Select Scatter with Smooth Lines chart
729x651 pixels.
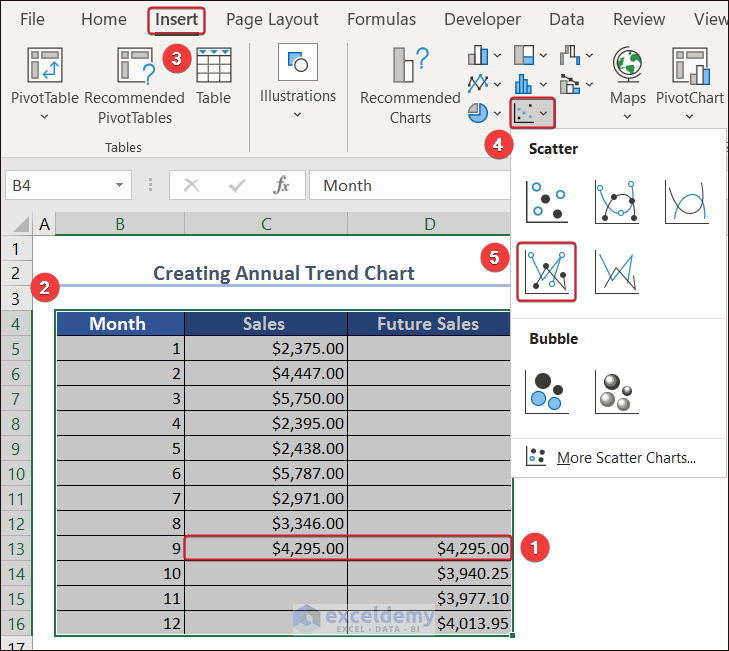(x=686, y=201)
